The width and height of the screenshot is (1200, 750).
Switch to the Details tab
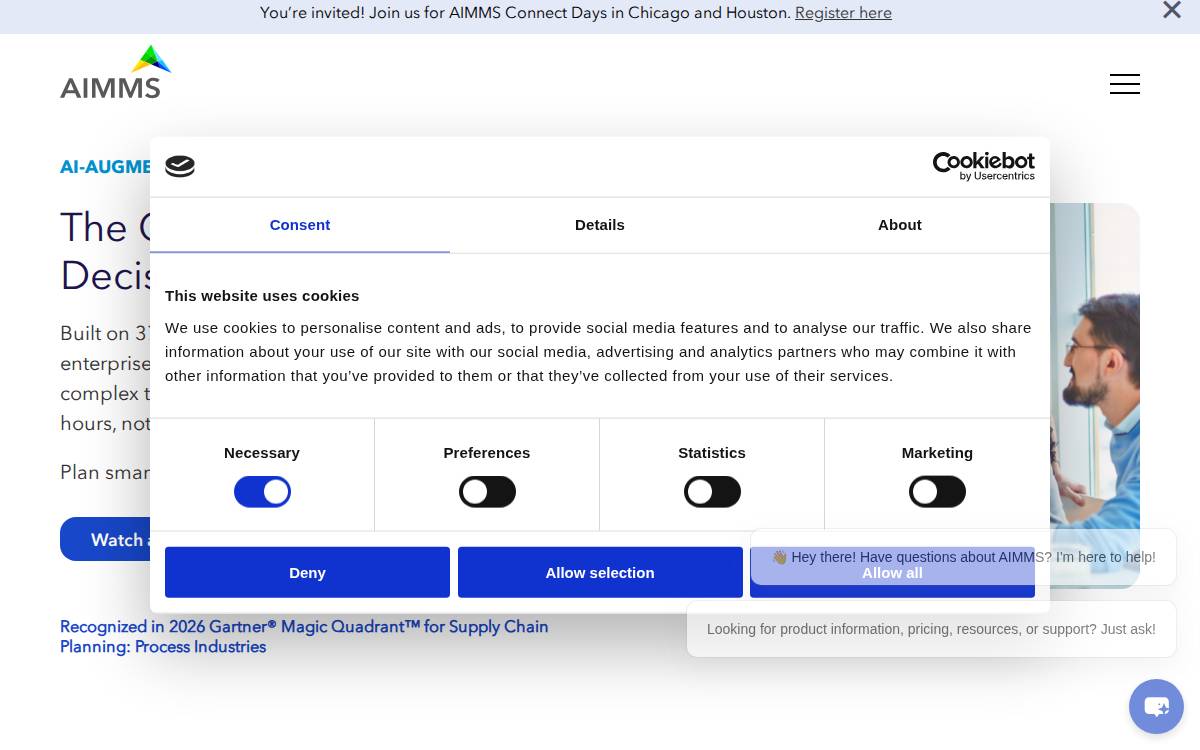600,225
